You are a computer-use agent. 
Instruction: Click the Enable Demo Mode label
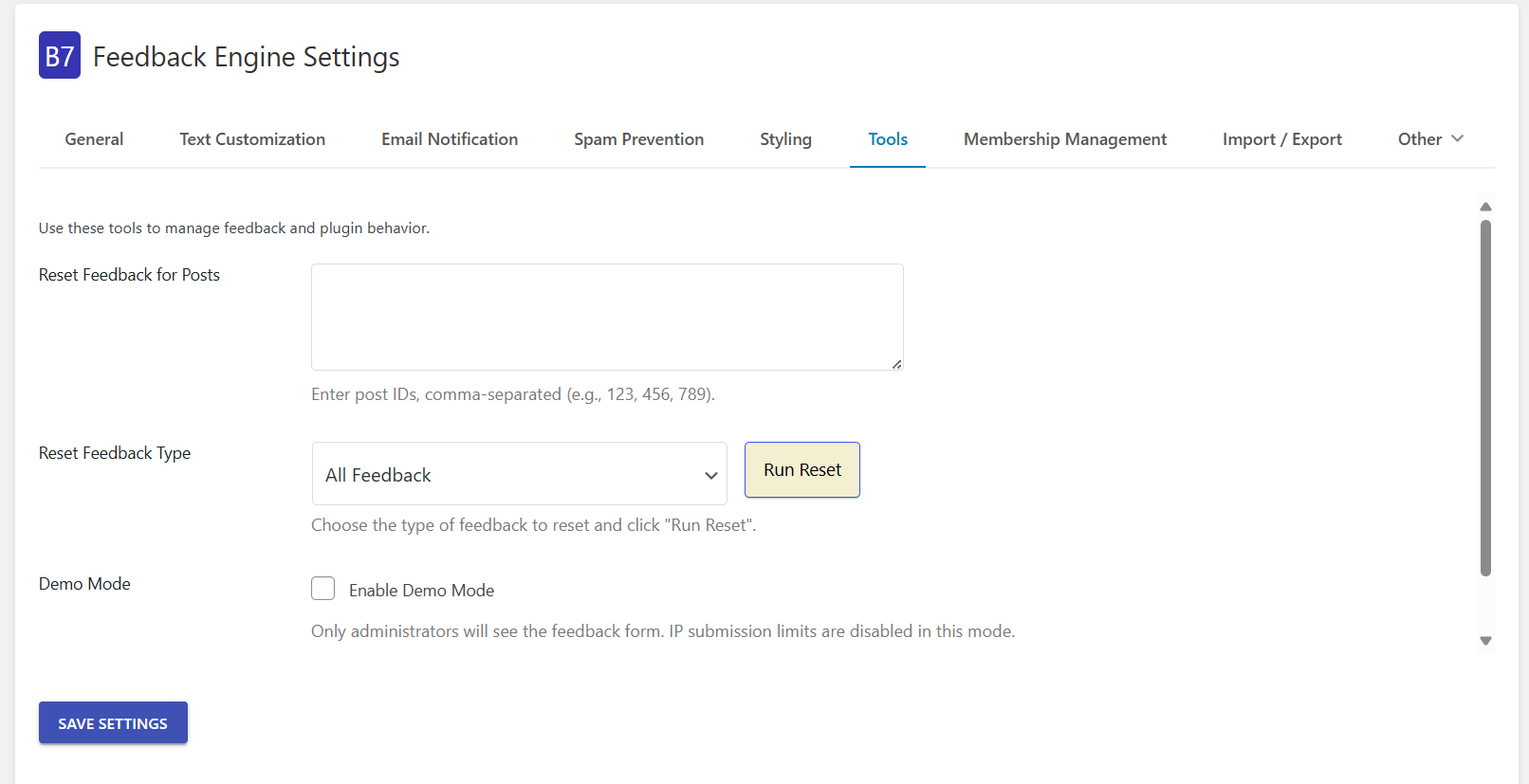pyautogui.click(x=421, y=591)
